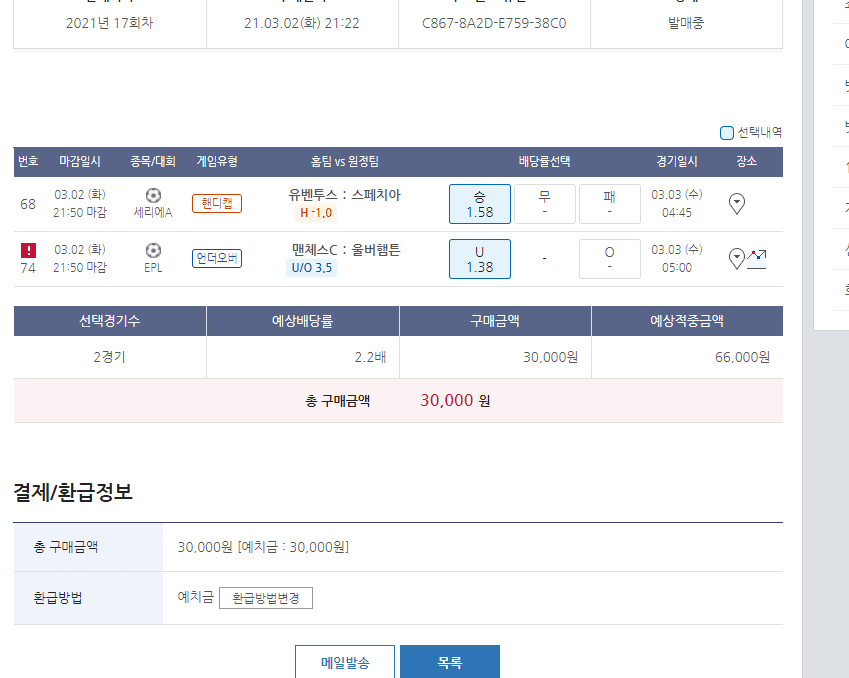
Task: Click the EPL soccer ball icon
Action: click(x=153, y=250)
